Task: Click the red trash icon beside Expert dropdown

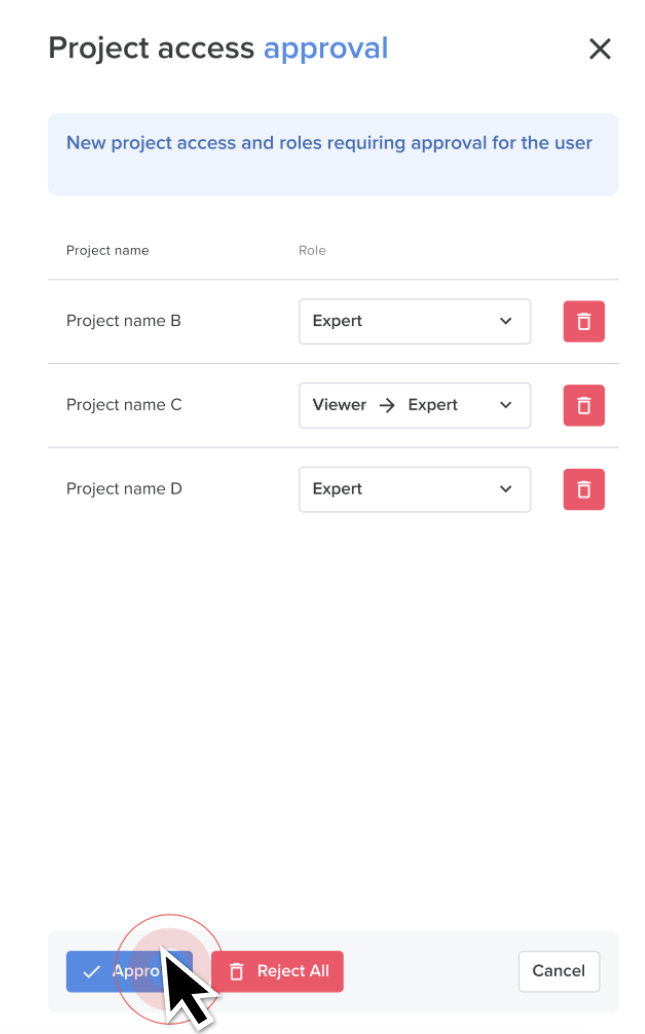Action: tap(583, 321)
